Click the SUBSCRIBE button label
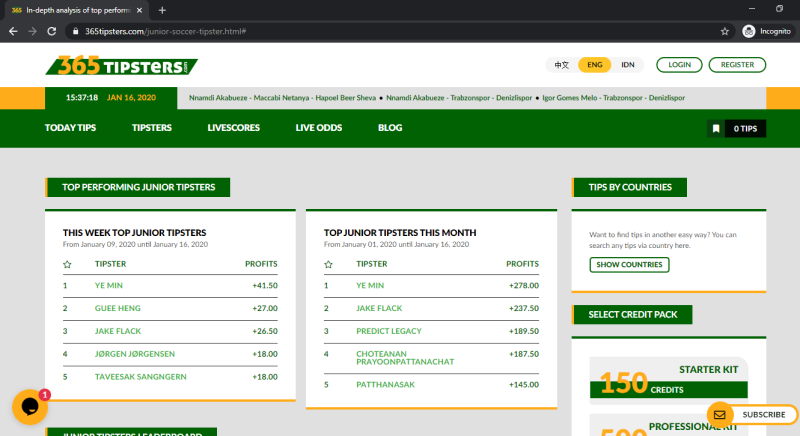 pyautogui.click(x=764, y=415)
